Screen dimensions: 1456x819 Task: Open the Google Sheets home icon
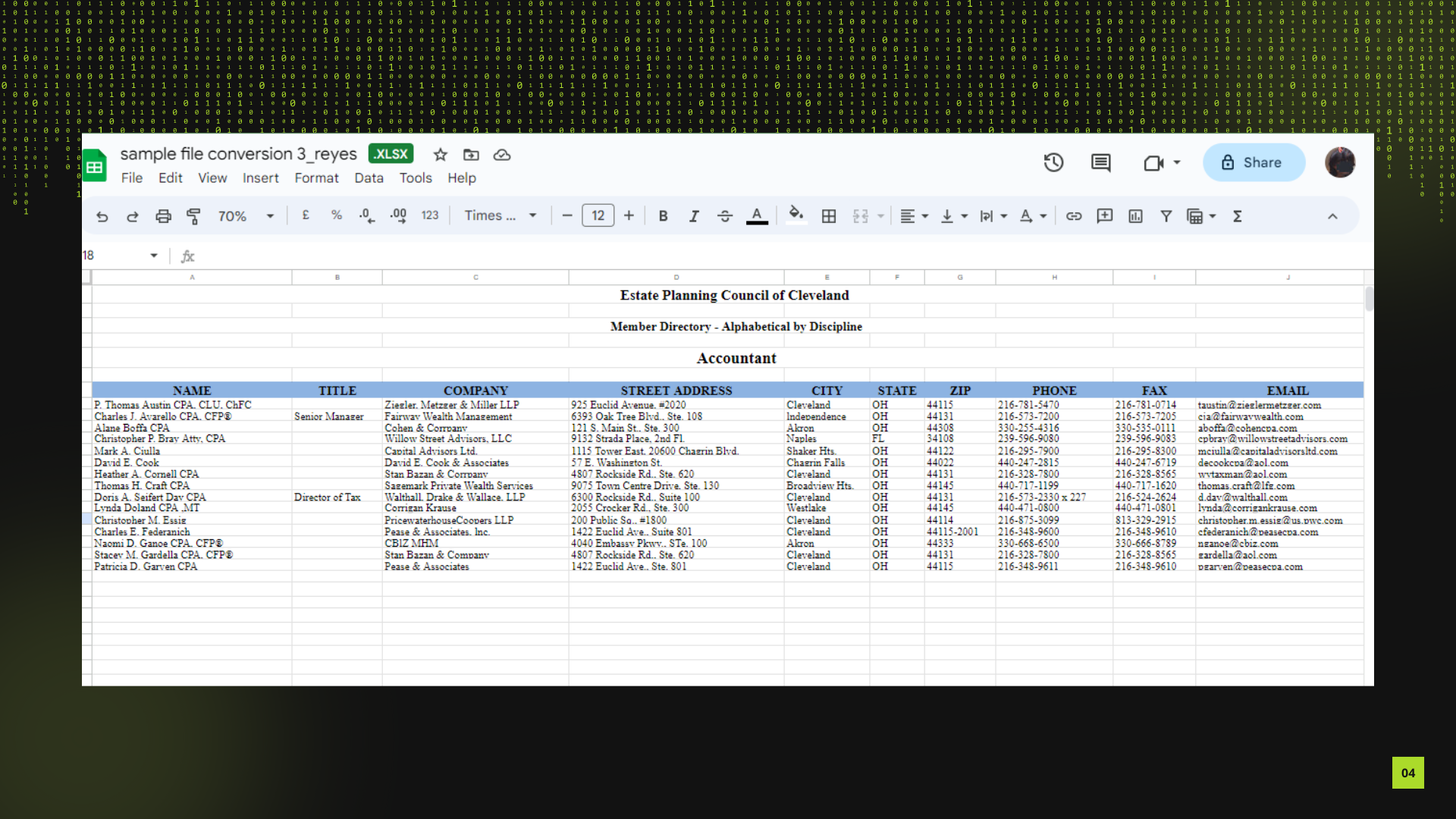pyautogui.click(x=95, y=166)
